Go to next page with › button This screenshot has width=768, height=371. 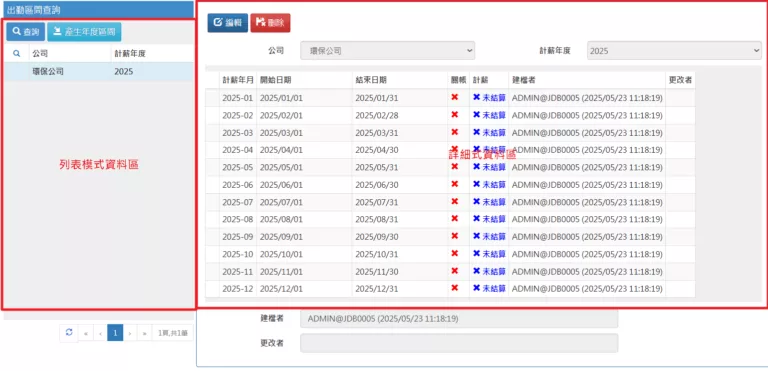[x=130, y=333]
